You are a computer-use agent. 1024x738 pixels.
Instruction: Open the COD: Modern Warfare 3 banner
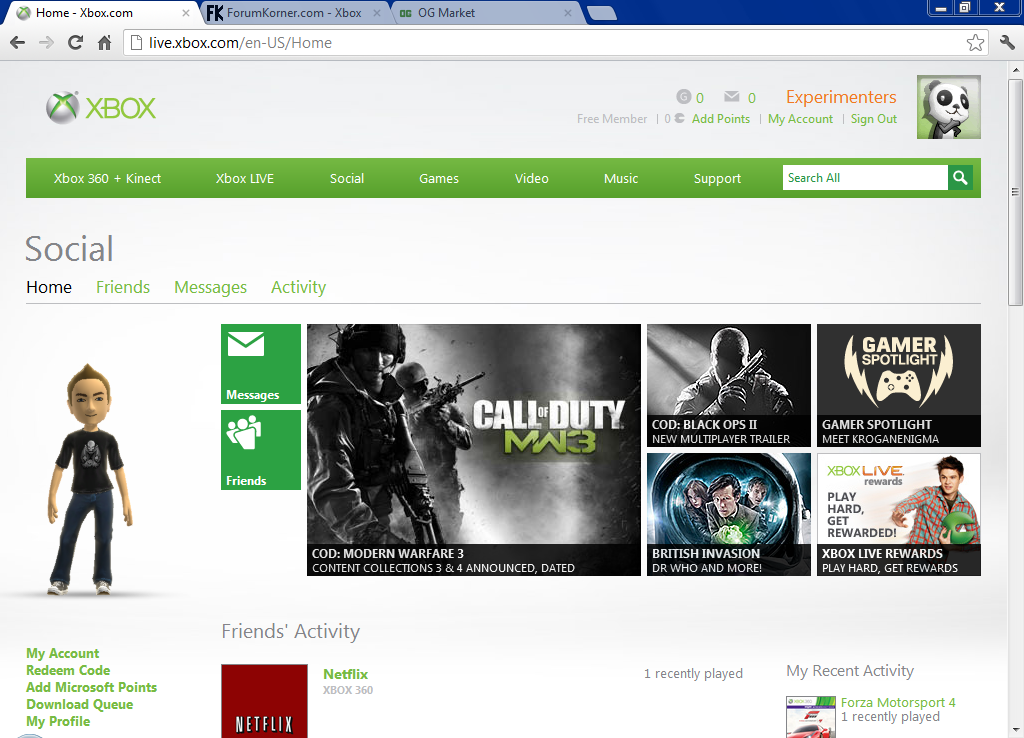point(473,450)
